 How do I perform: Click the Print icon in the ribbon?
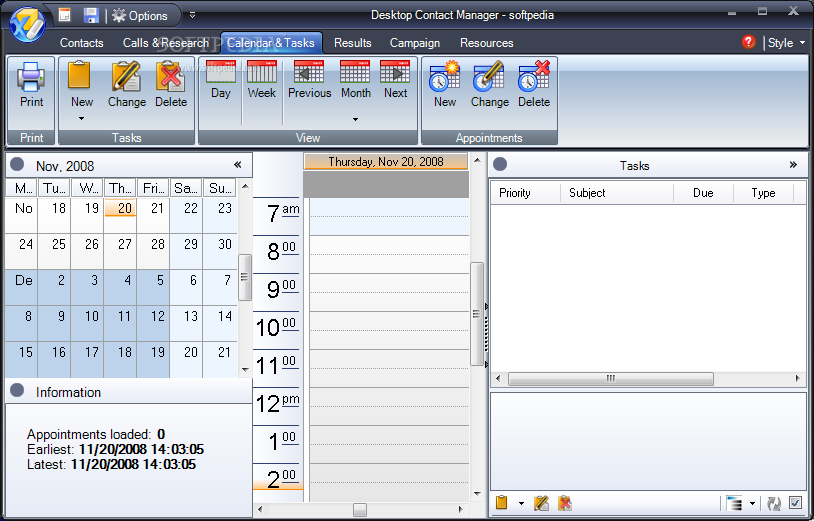click(31, 77)
